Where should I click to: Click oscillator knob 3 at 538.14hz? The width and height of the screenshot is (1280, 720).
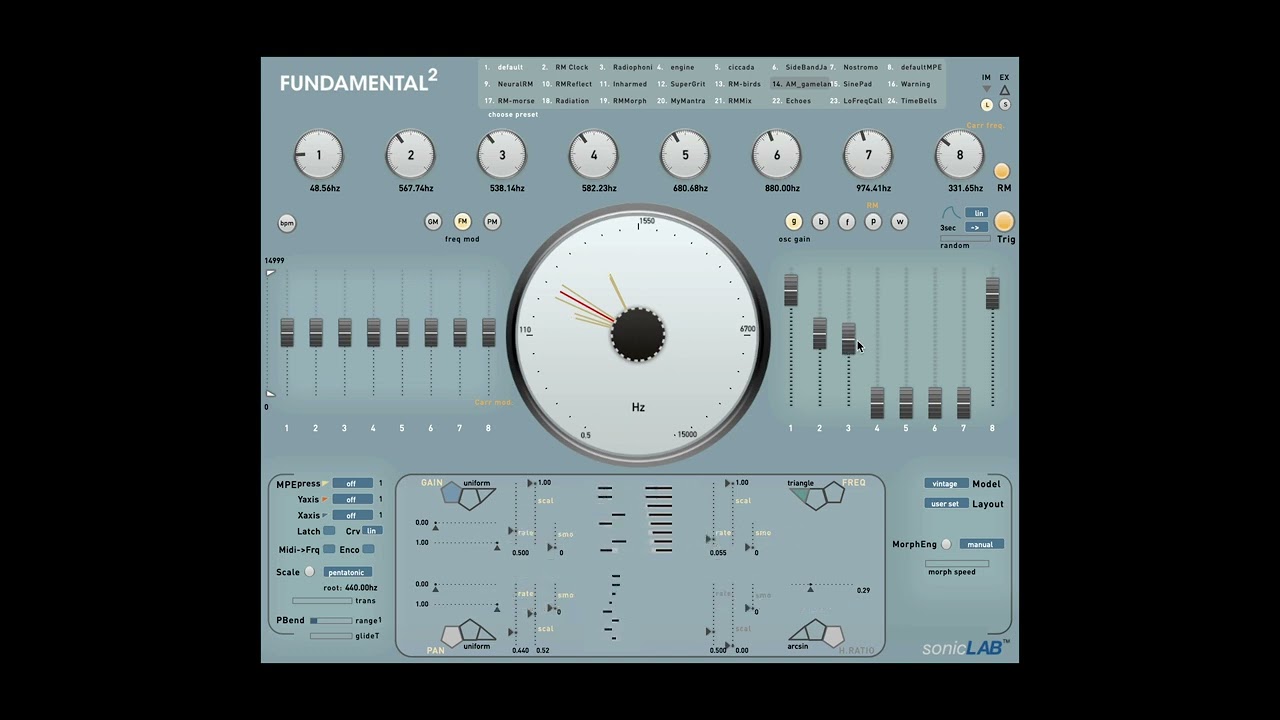(x=502, y=155)
